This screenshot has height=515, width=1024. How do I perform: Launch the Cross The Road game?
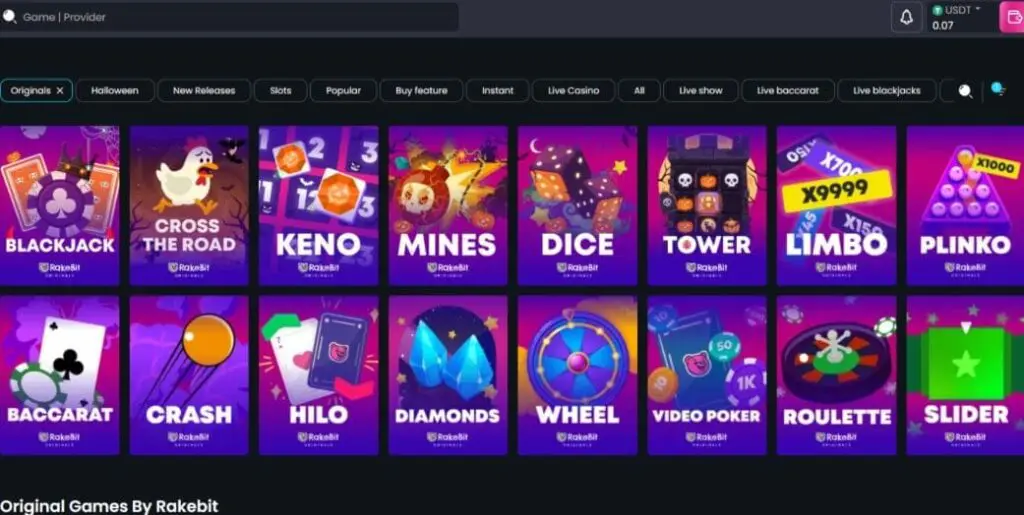pyautogui.click(x=189, y=206)
